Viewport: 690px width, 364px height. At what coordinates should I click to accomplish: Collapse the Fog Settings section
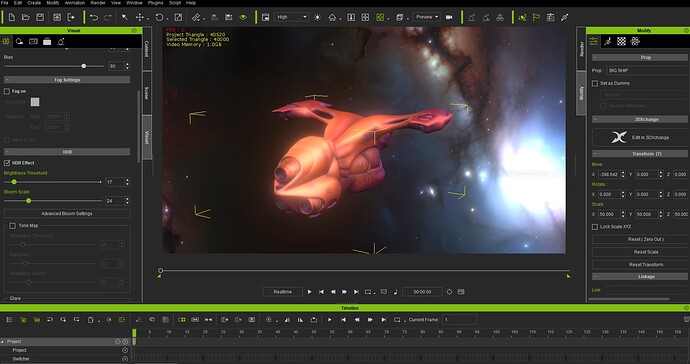(67, 80)
